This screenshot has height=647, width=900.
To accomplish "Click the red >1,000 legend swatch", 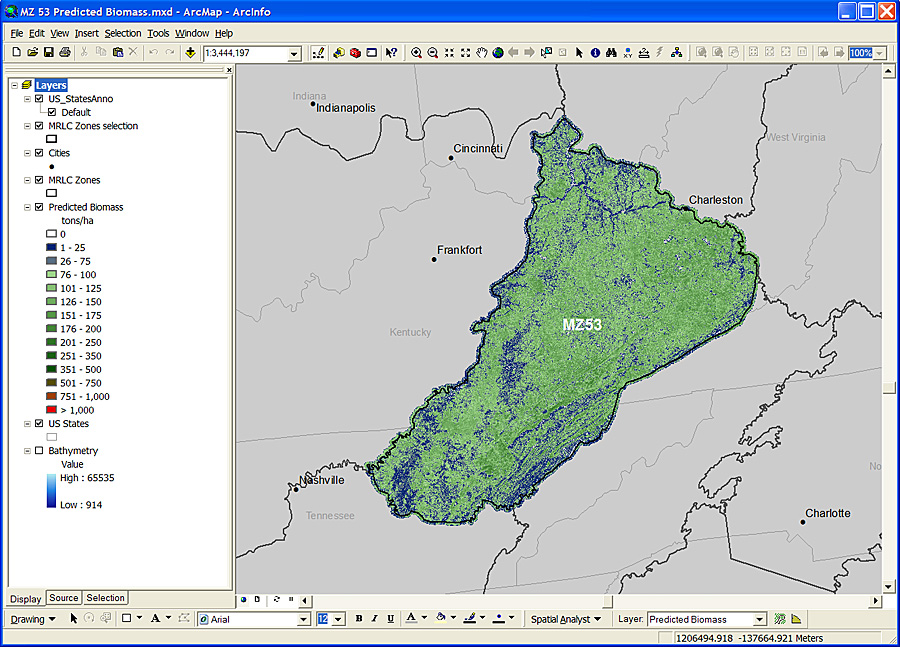I will click(51, 410).
